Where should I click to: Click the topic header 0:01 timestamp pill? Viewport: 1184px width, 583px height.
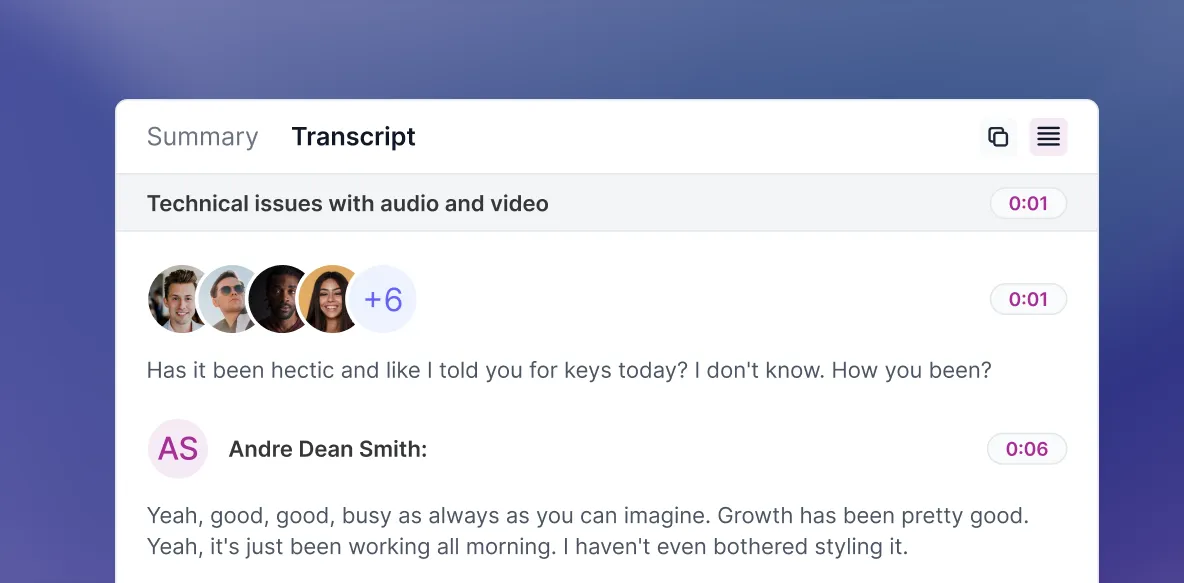1028,203
